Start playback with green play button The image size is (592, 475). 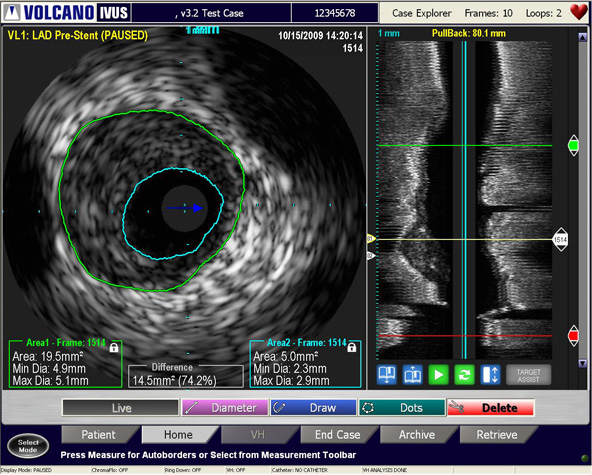[x=438, y=375]
